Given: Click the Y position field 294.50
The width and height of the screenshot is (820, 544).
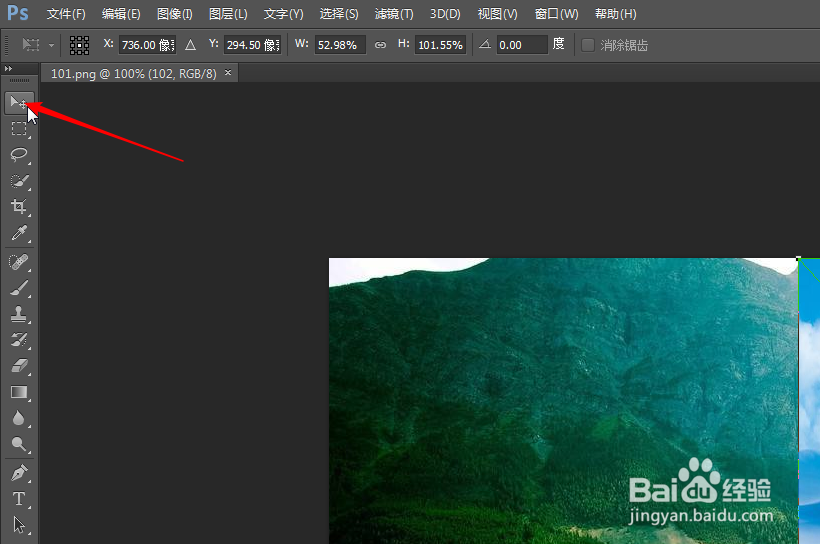Looking at the screenshot, I should click(x=253, y=45).
